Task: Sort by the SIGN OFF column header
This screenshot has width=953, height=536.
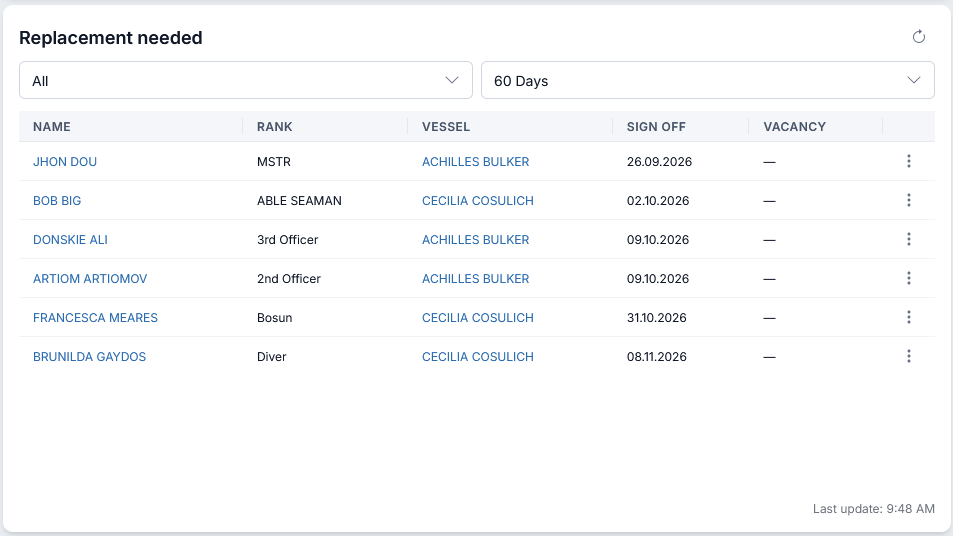Action: pyautogui.click(x=656, y=126)
